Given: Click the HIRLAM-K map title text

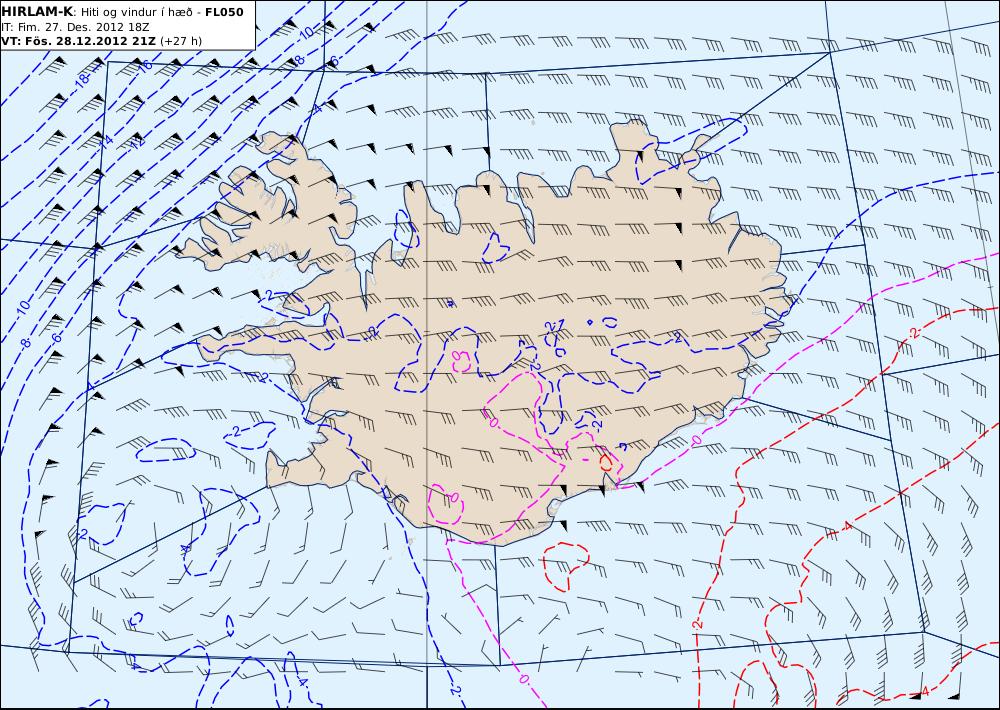Looking at the screenshot, I should pyautogui.click(x=37, y=12).
